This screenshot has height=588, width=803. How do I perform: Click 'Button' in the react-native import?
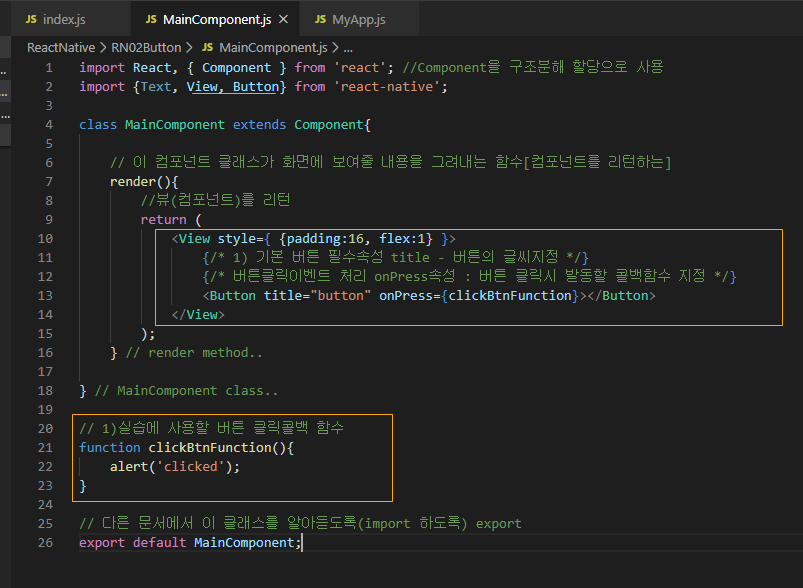tap(256, 87)
